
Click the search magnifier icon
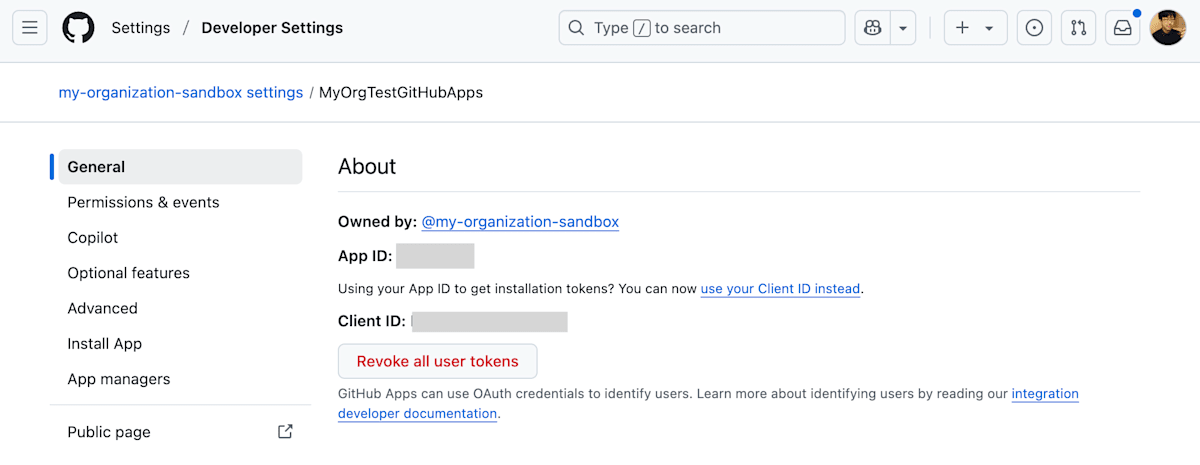tap(576, 28)
